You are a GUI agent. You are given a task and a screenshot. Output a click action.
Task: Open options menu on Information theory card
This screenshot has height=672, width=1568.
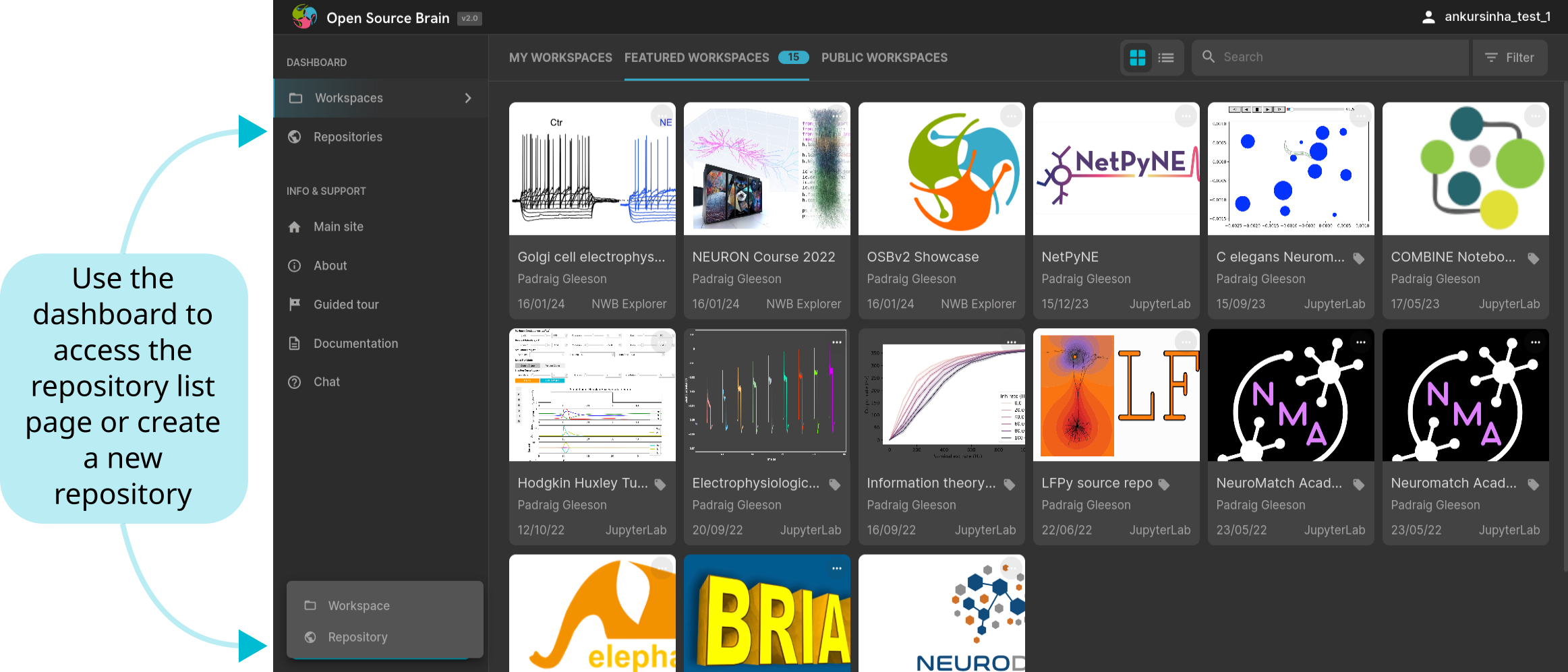coord(1012,342)
